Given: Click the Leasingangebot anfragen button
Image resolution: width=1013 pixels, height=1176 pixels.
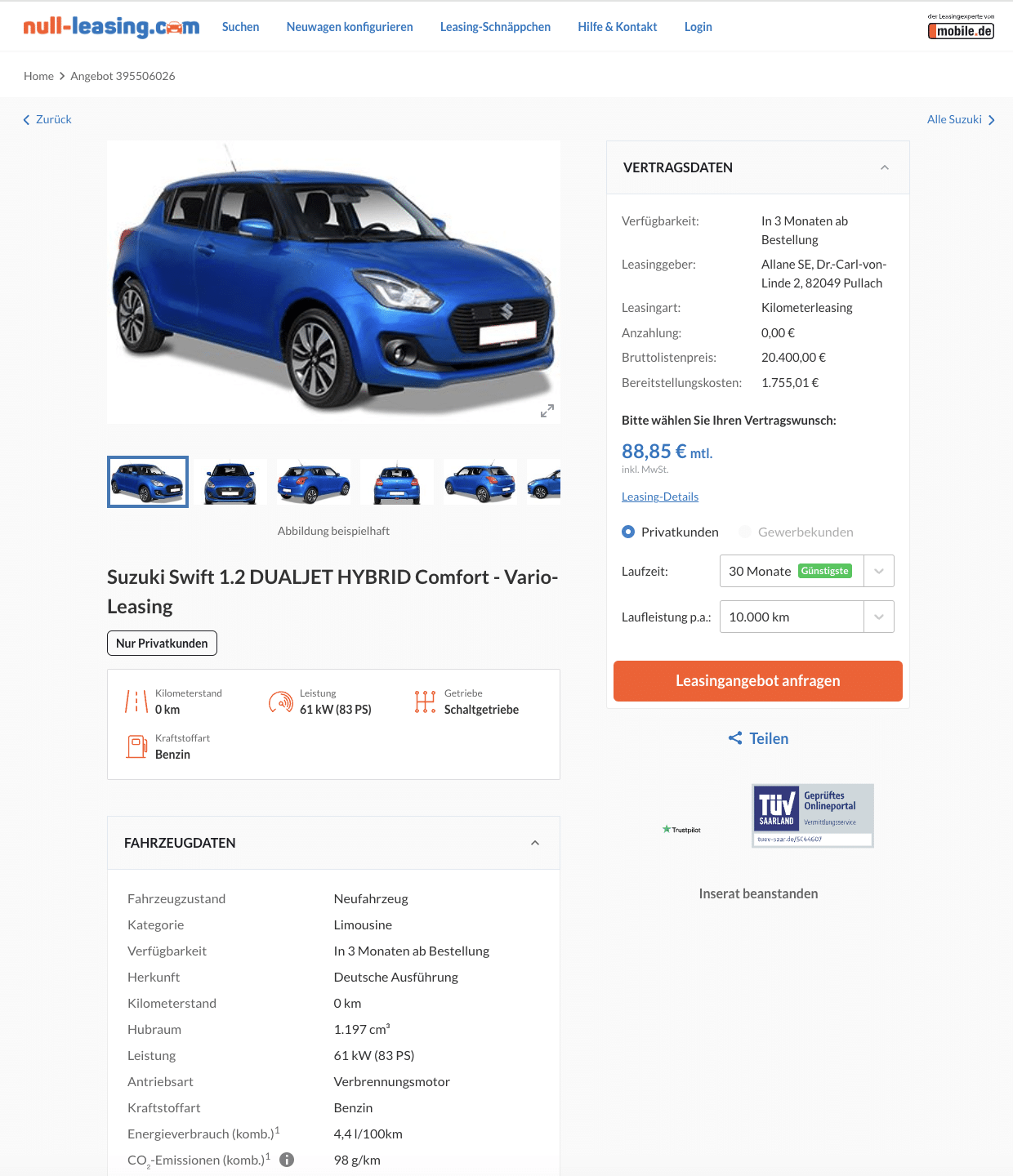Looking at the screenshot, I should coord(758,681).
